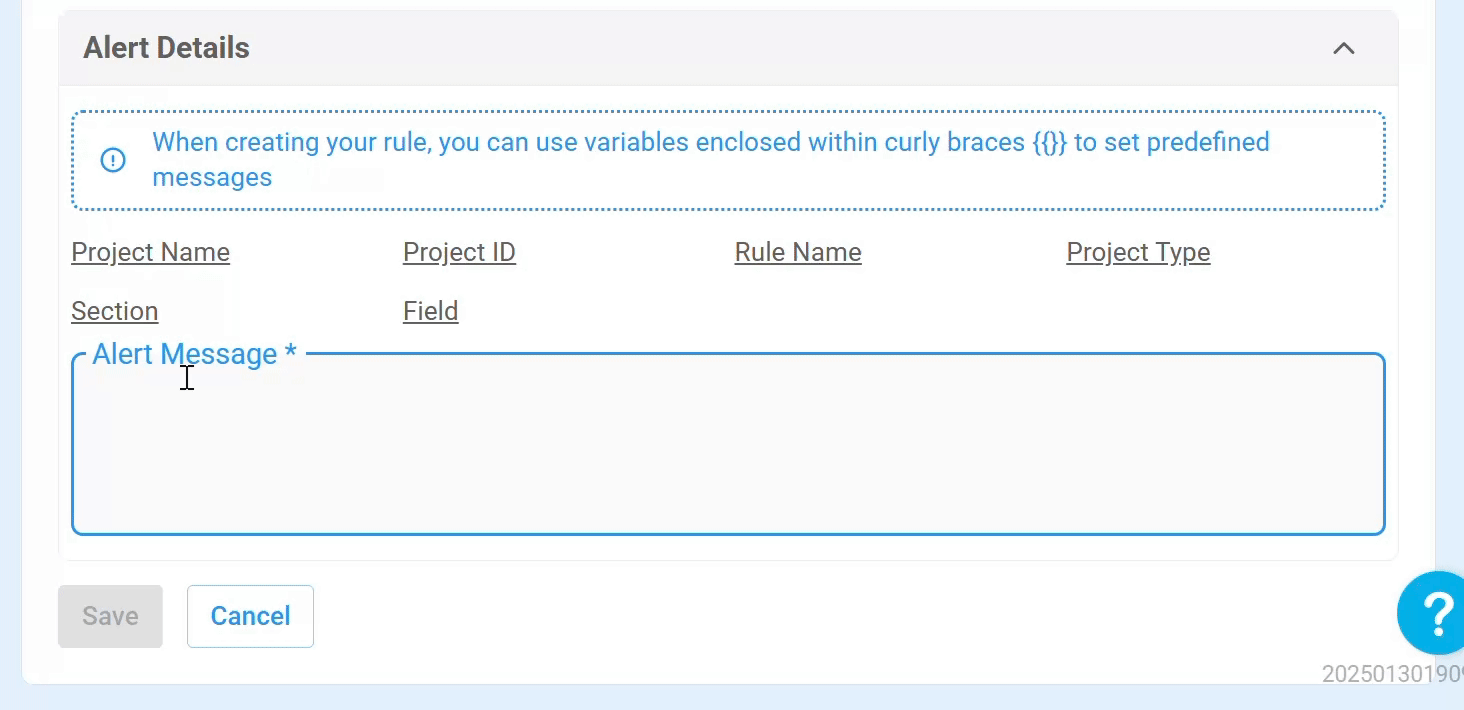
Task: Click the curly braces {{}} example text
Action: [x=1050, y=142]
